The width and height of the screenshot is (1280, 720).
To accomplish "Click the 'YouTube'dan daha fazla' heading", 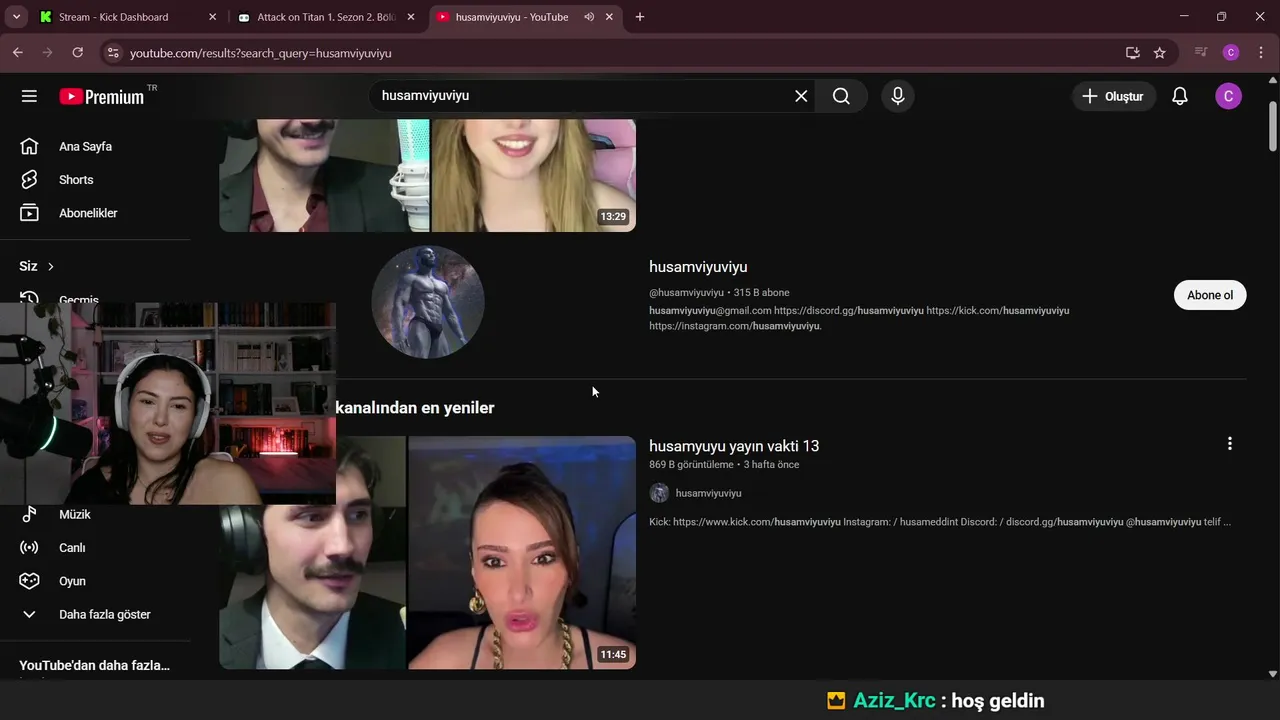I will click(x=95, y=665).
